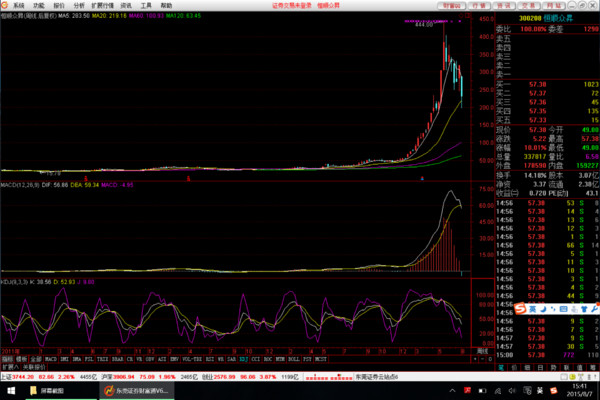The width and height of the screenshot is (600, 400).
Task: Switch to the FSL indicator
Action: [89, 359]
